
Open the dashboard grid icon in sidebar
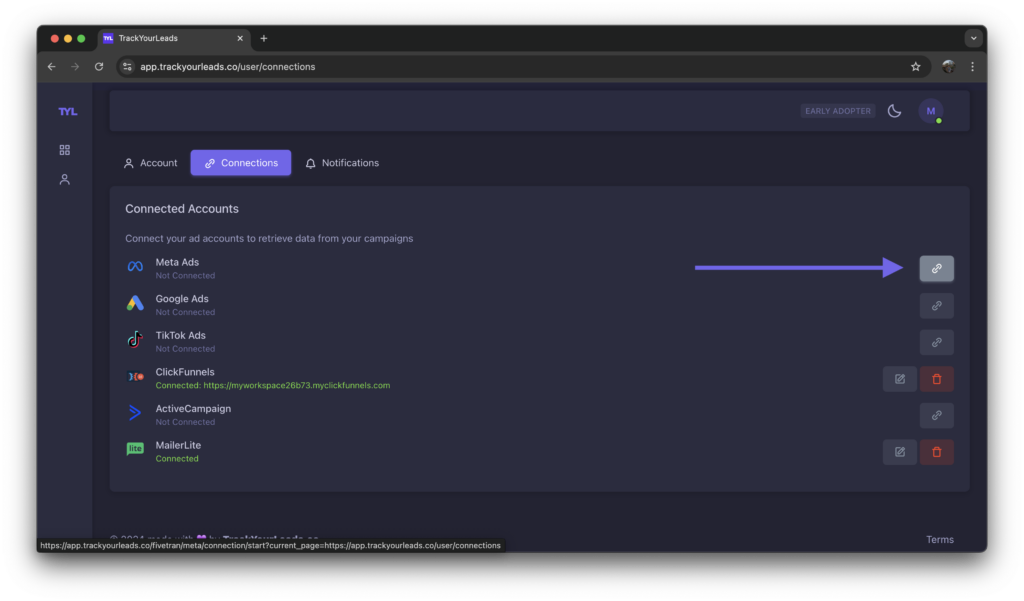click(65, 150)
